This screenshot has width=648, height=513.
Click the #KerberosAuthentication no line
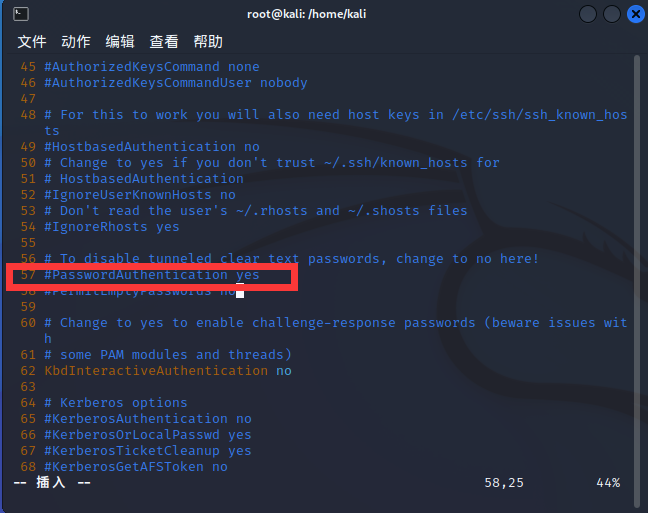148,419
